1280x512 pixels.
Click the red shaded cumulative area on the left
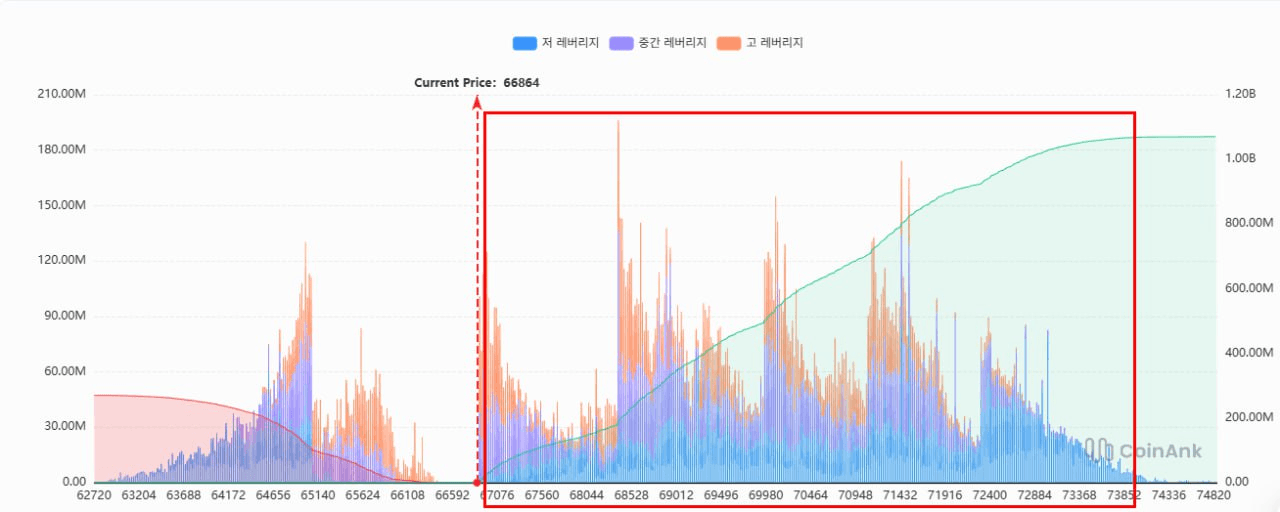pyautogui.click(x=150, y=430)
